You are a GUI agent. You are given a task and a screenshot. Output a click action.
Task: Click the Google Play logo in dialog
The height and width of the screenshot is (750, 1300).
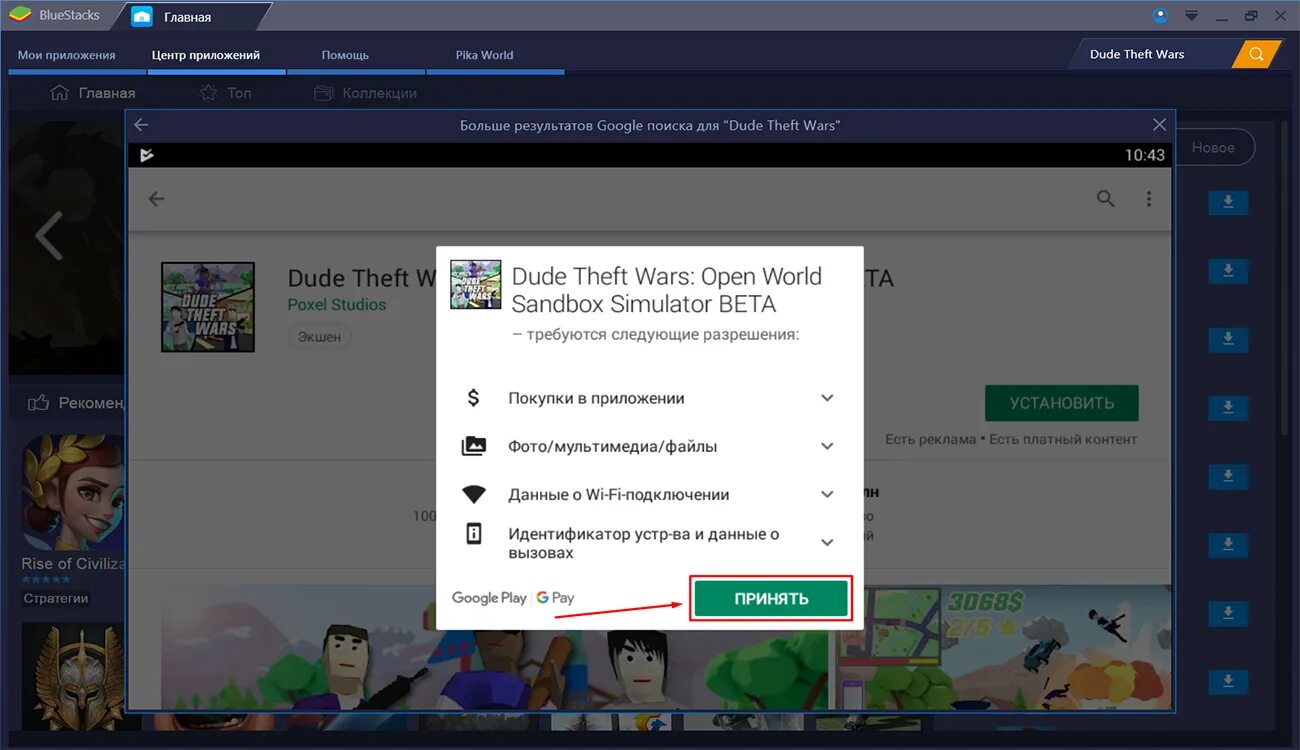click(x=489, y=598)
